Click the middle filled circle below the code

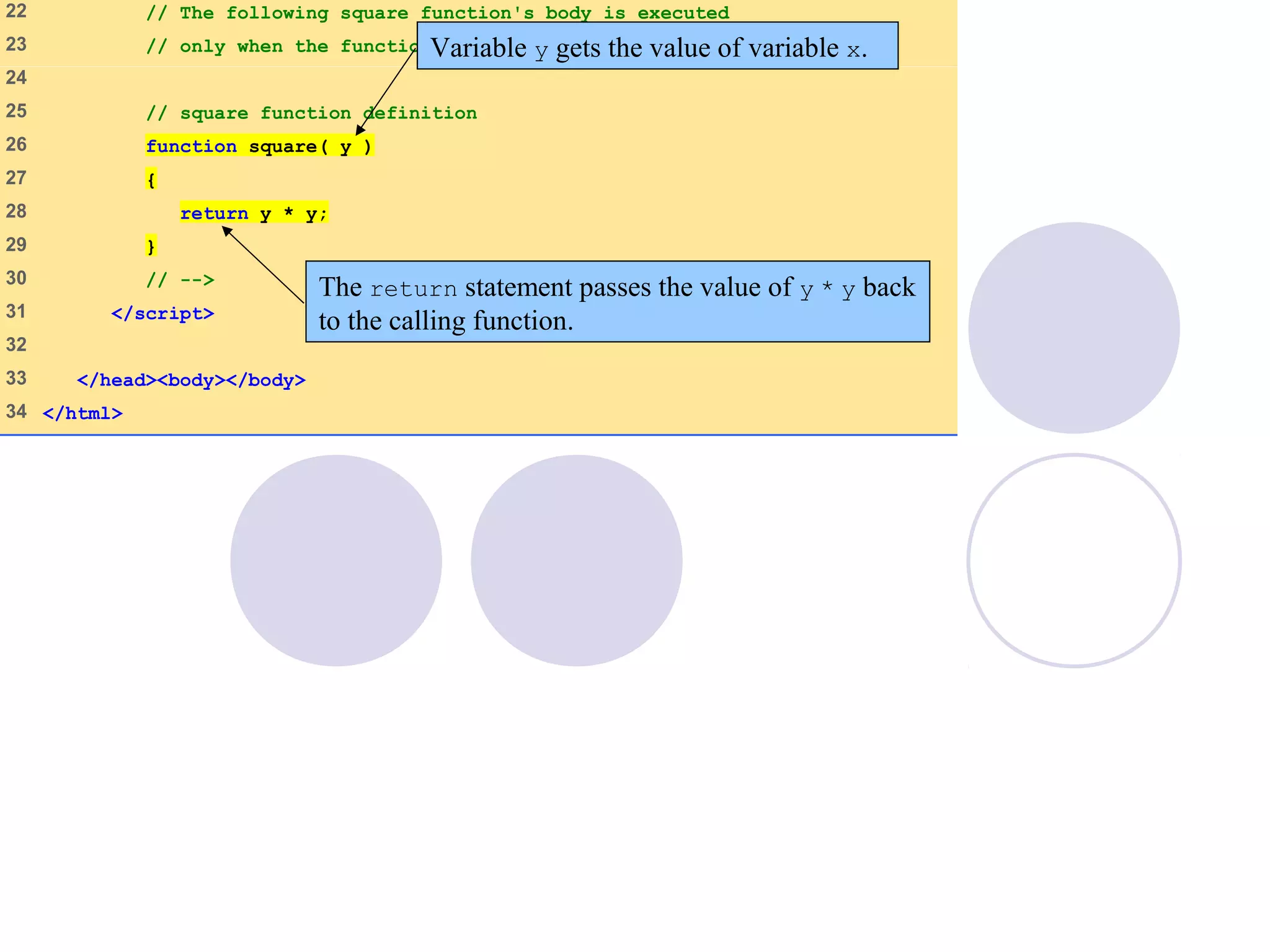click(x=577, y=561)
